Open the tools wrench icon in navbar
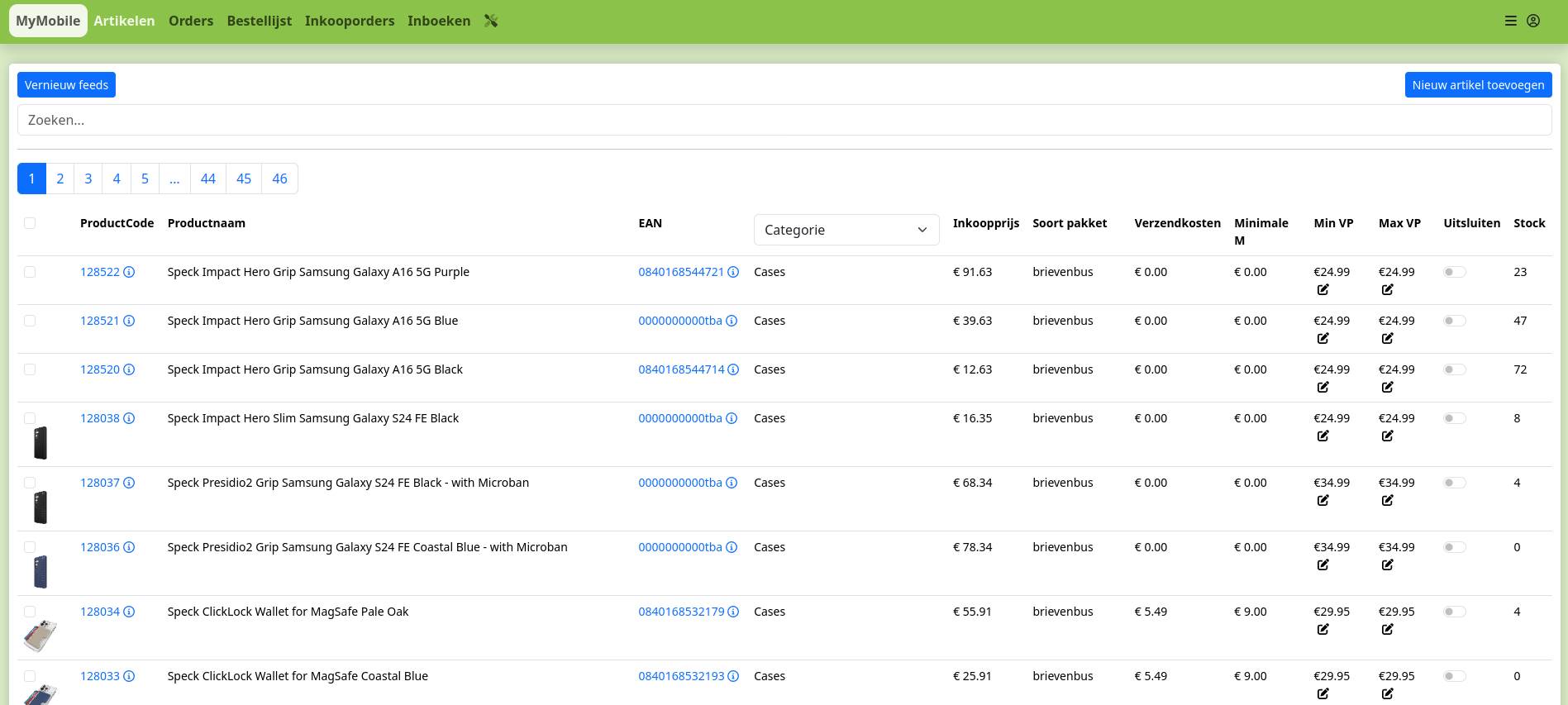The height and width of the screenshot is (705, 1568). pyautogui.click(x=491, y=21)
